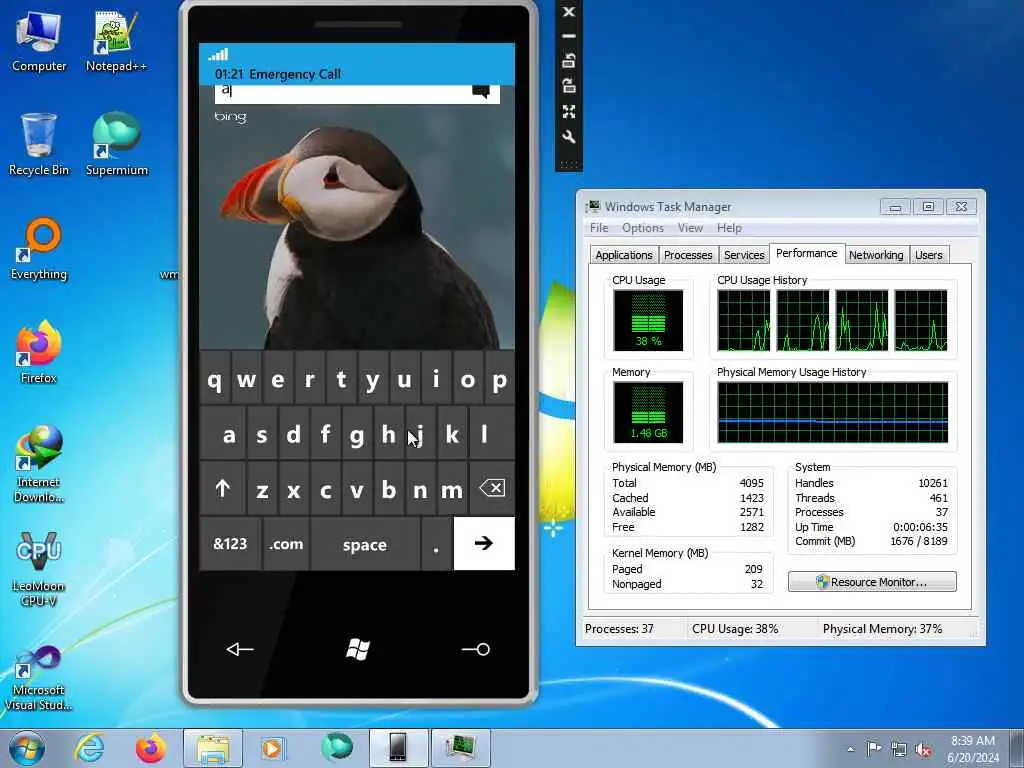Tap the period key on phone keyboard

coord(436,543)
